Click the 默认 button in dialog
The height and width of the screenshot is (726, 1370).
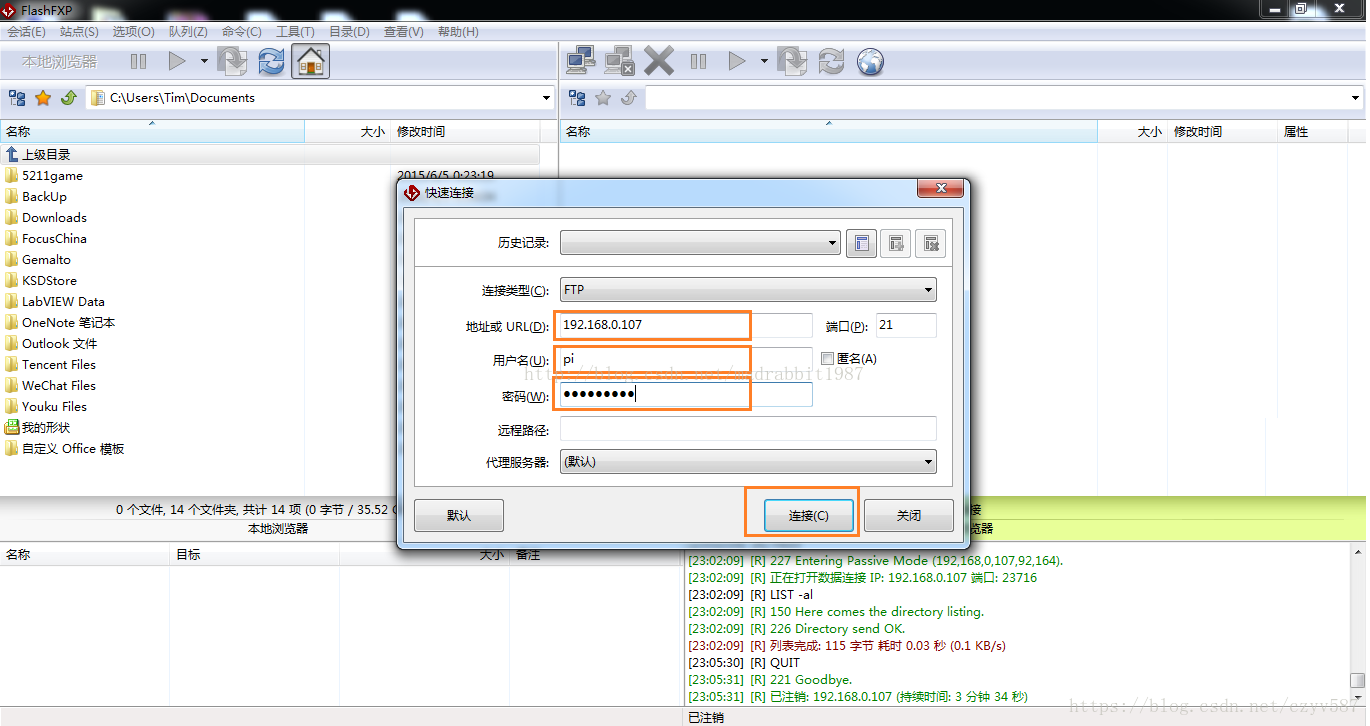(459, 516)
